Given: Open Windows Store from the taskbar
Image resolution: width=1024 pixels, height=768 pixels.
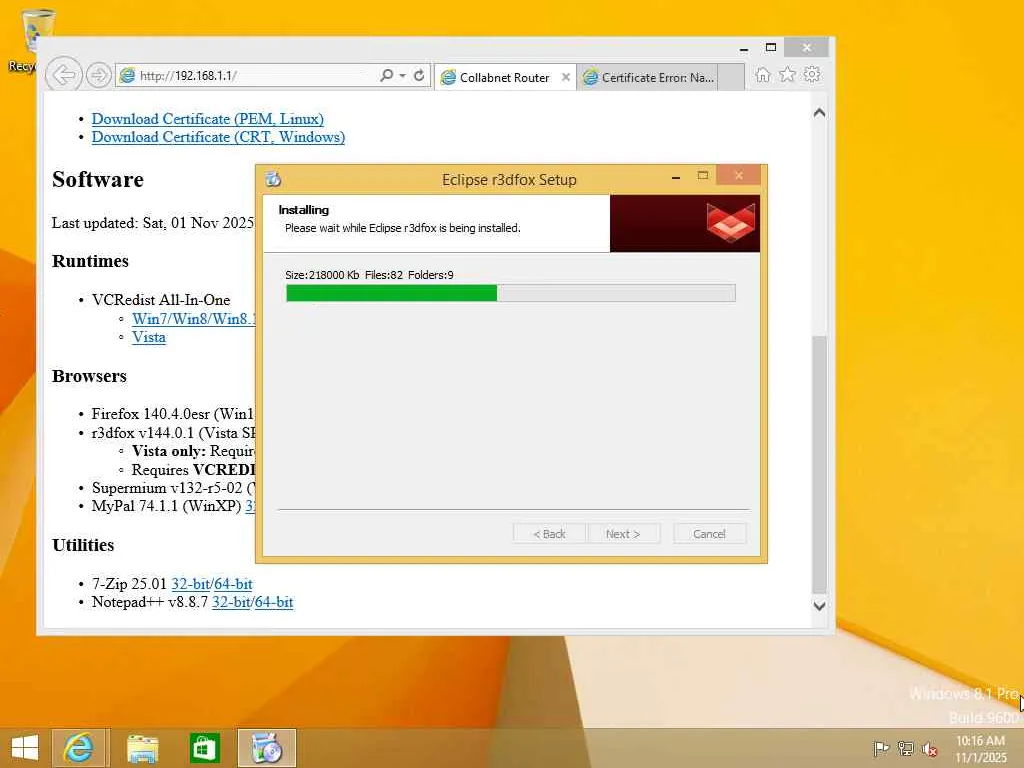Looking at the screenshot, I should 204,748.
